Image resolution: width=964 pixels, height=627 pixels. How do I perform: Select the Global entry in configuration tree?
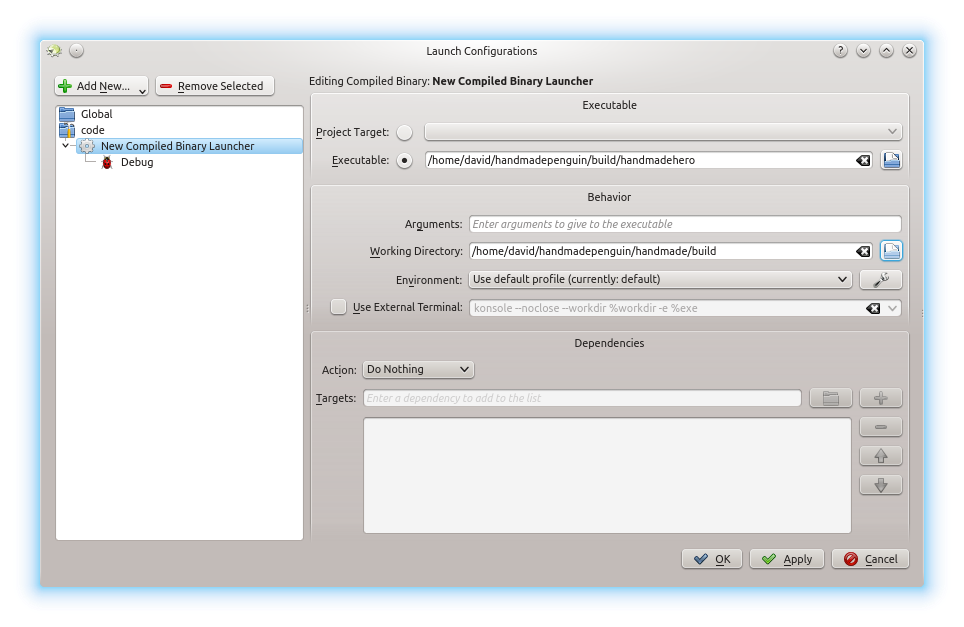[x=96, y=114]
